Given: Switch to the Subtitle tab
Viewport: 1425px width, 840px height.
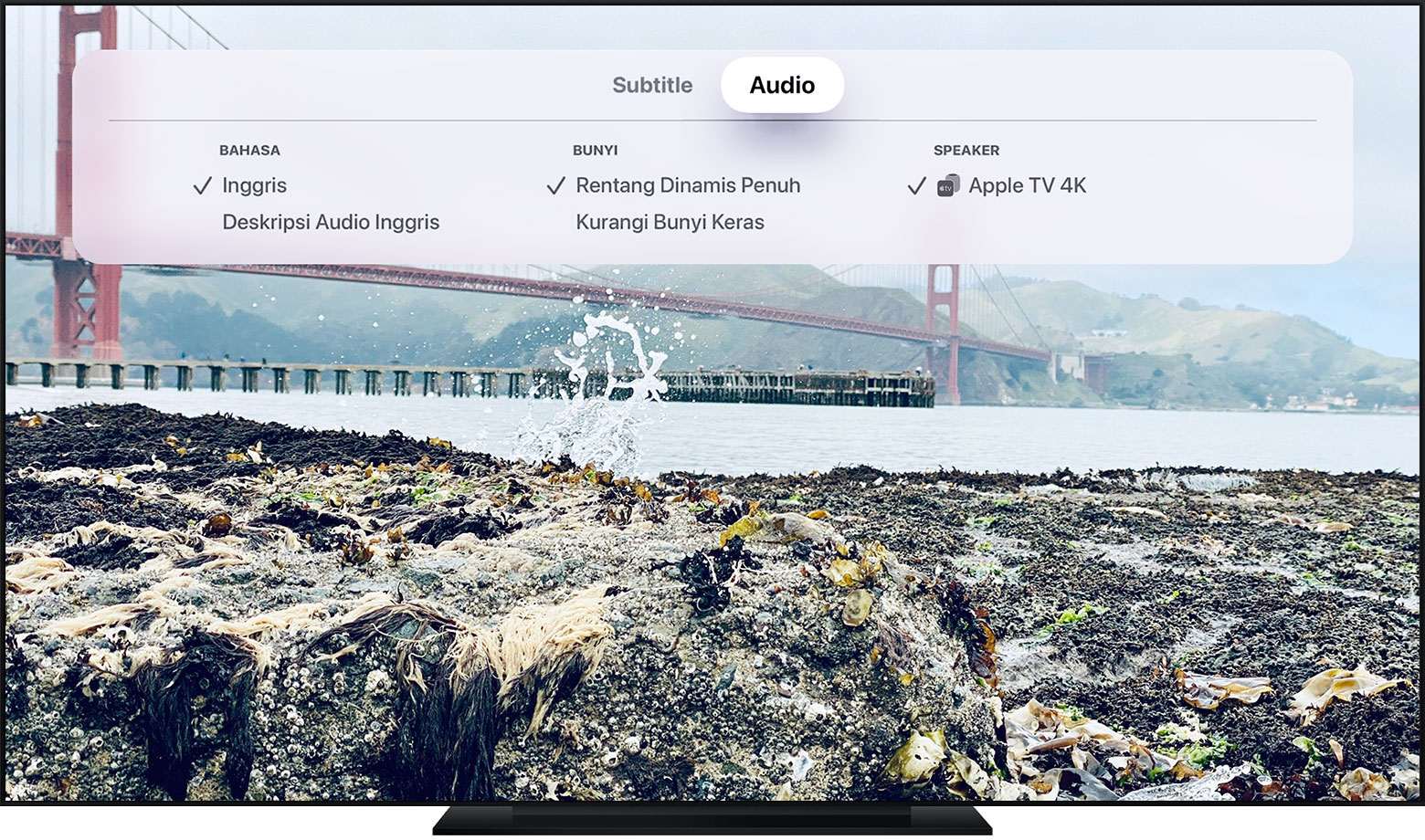Looking at the screenshot, I should coord(652,85).
